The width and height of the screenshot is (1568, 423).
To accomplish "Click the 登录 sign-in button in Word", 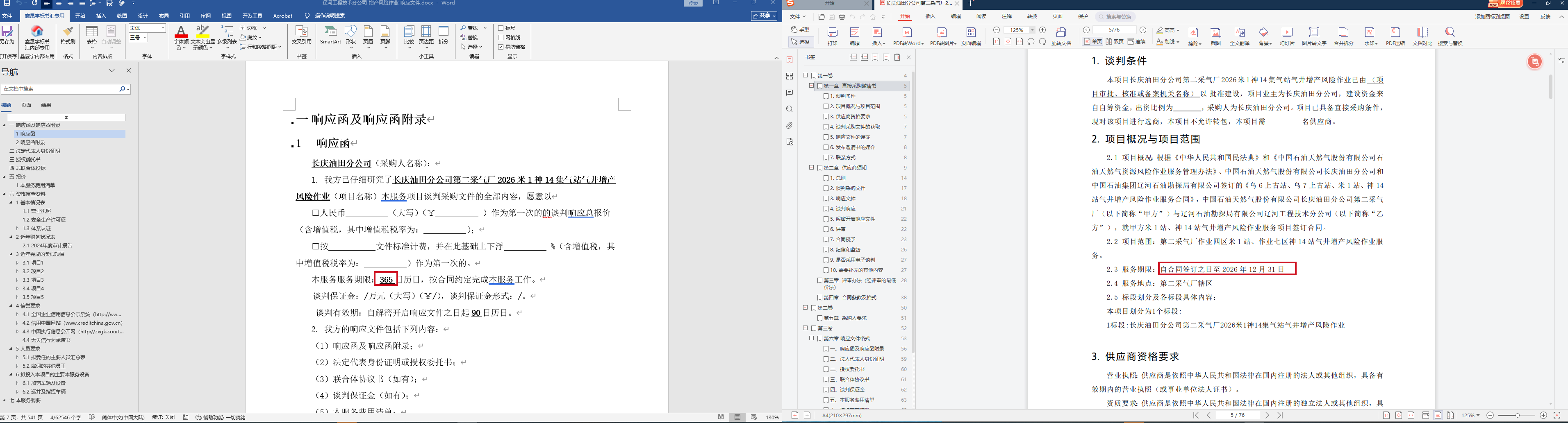I will coord(693,3).
